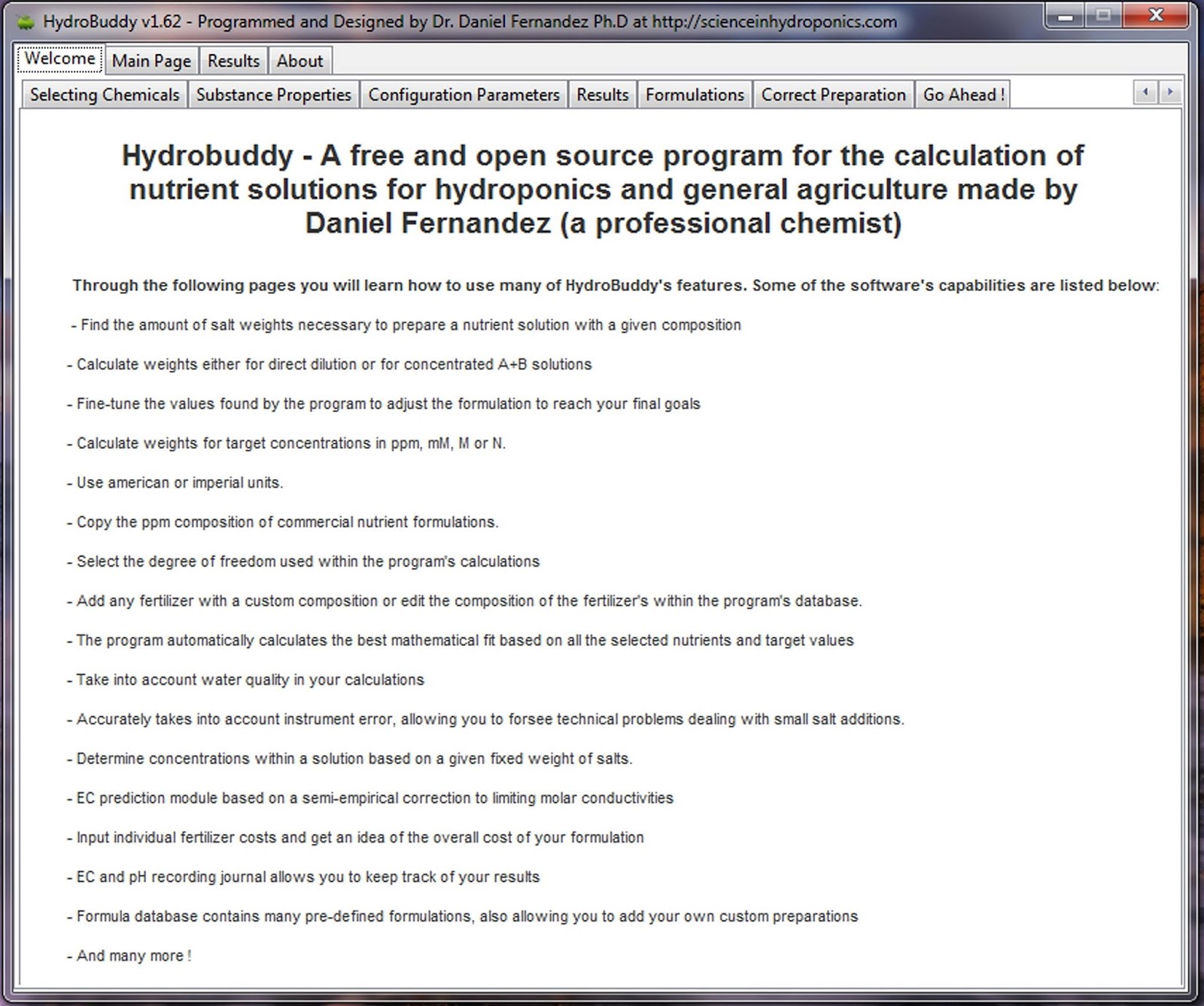Click the "Calculate weights for target concentrations" line

click(x=286, y=443)
